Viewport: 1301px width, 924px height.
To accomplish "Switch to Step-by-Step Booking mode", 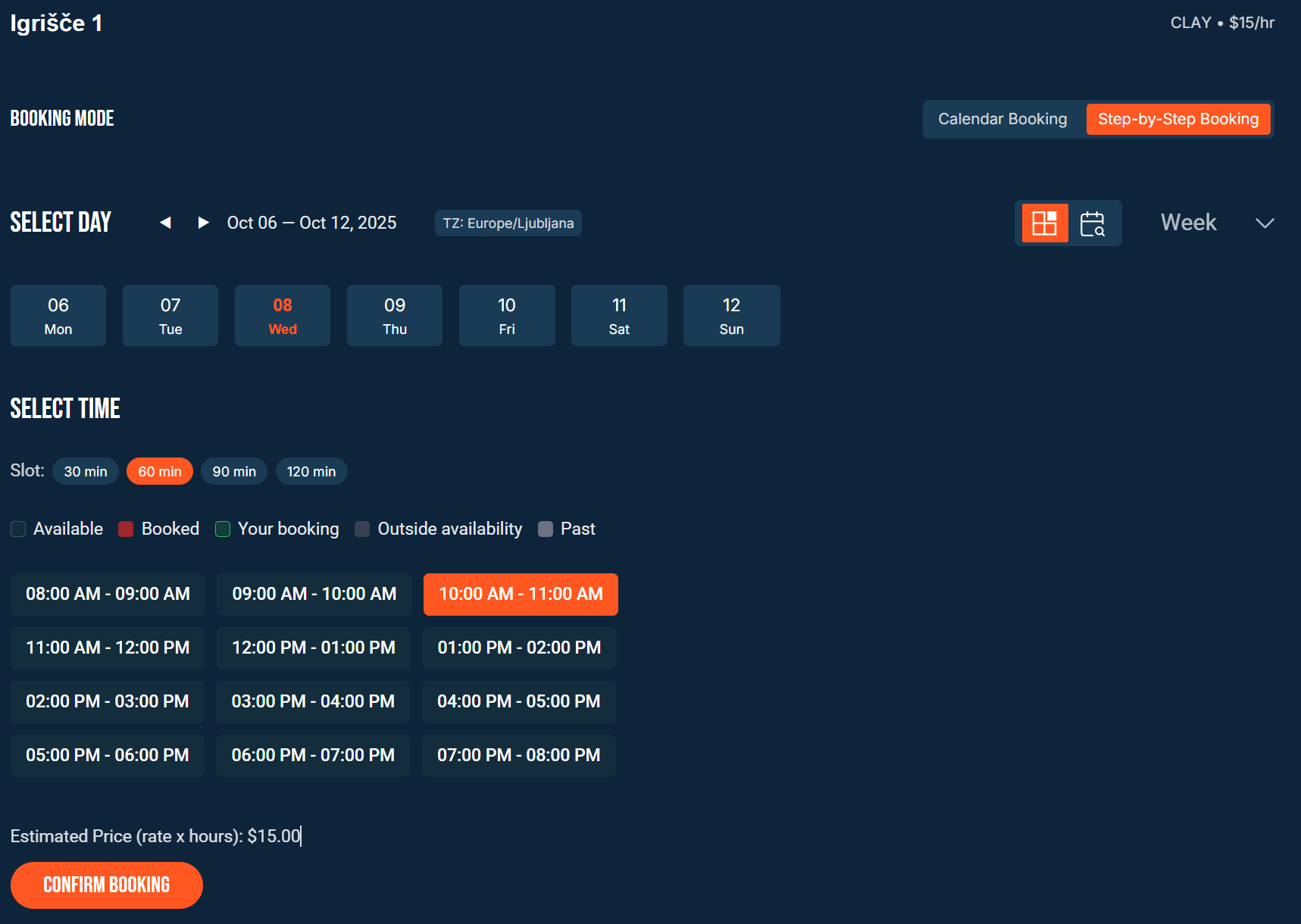I will point(1177,119).
